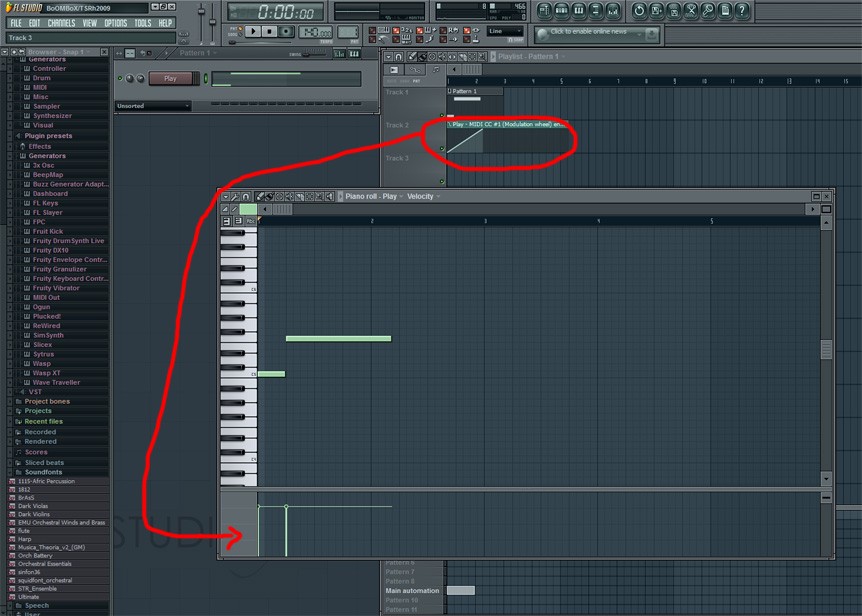Open the EDIT menu
Viewport: 862px width, 616px height.
[35, 23]
